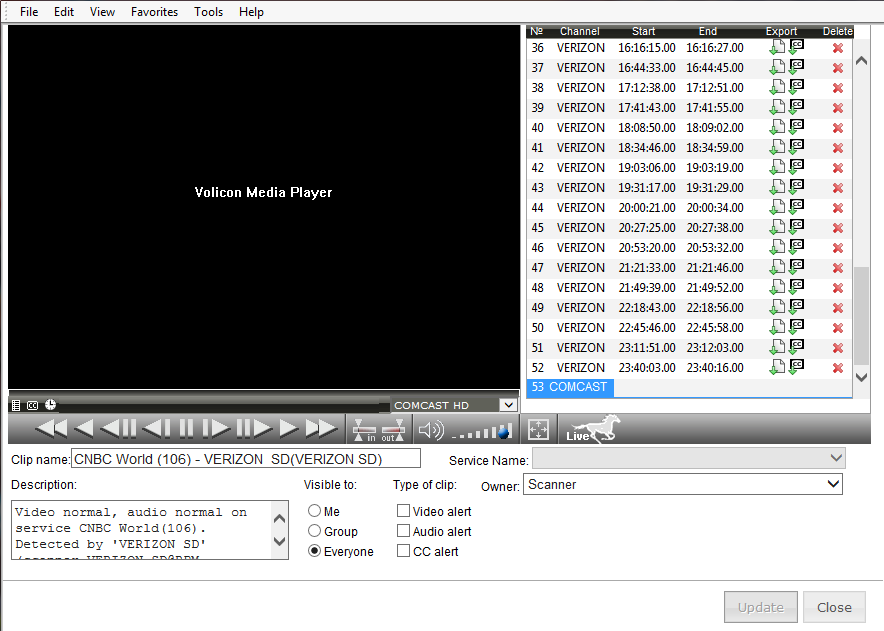Select the Everyone visibility option
884x631 pixels.
315,551
